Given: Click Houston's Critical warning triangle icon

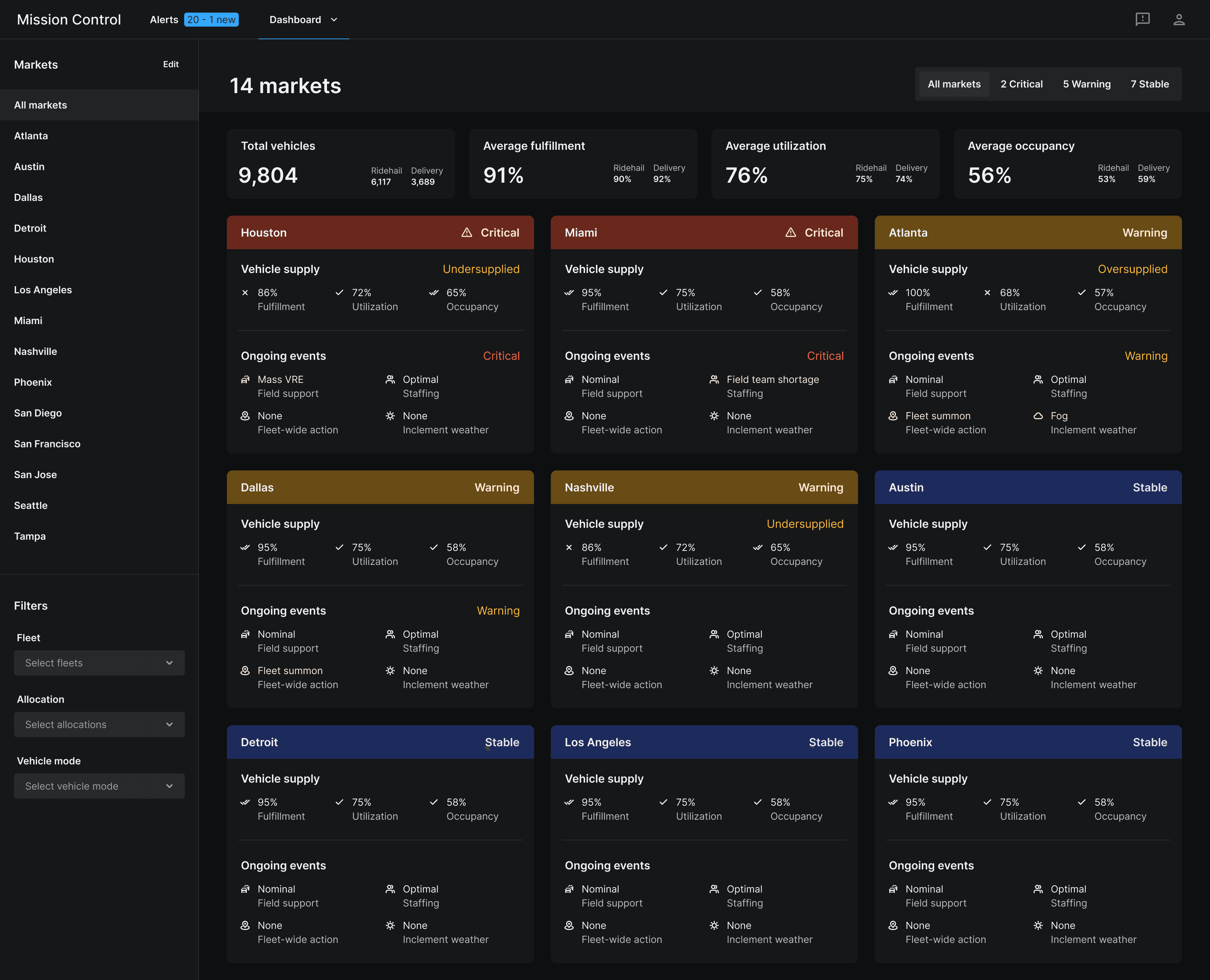Looking at the screenshot, I should point(466,233).
